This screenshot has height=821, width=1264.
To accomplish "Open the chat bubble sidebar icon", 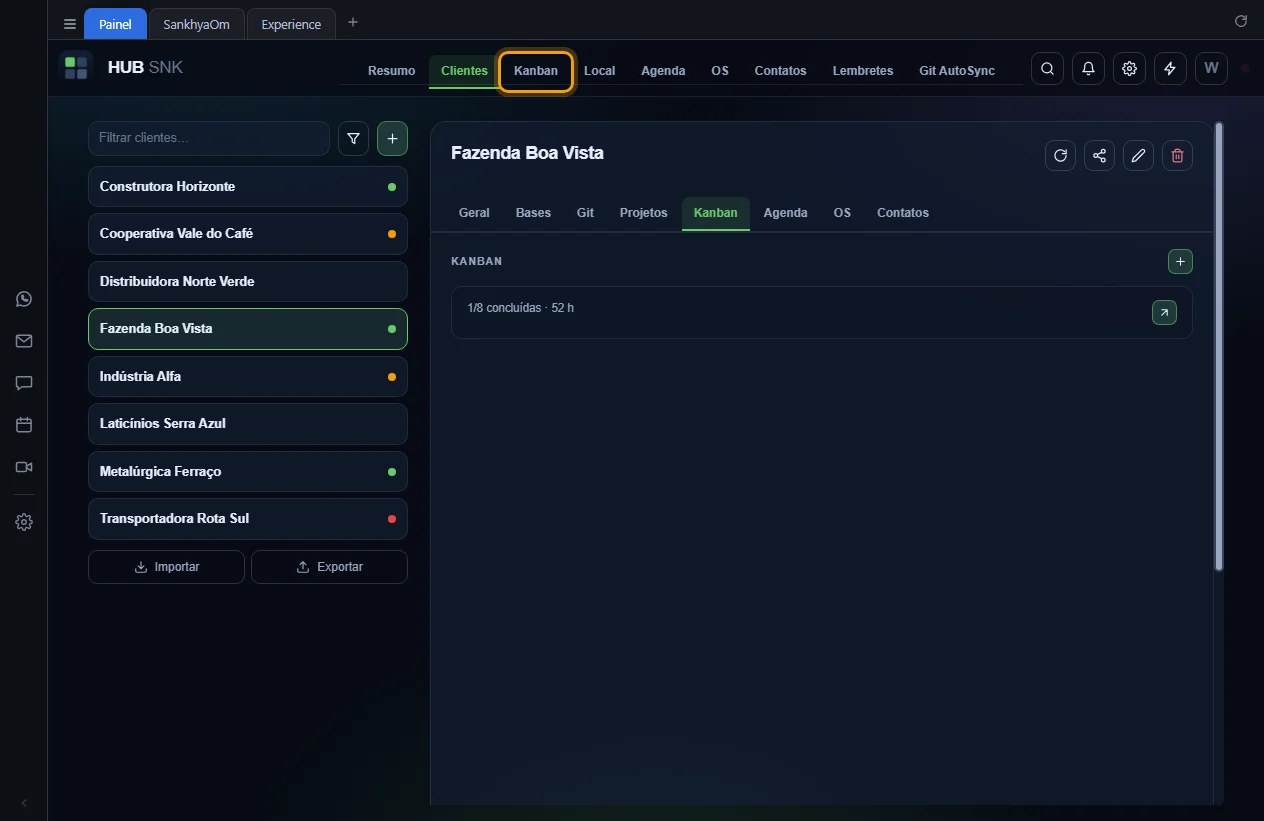I will tap(24, 383).
